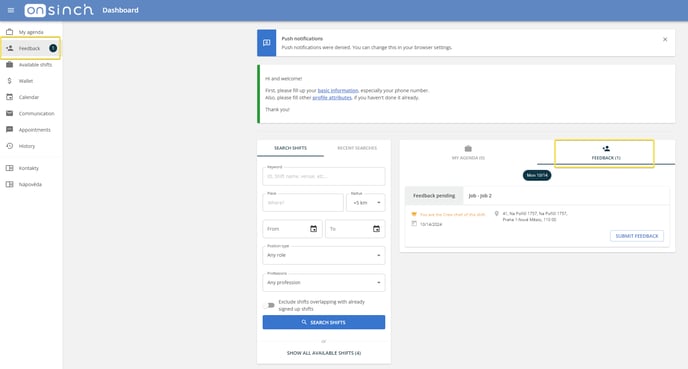The image size is (688, 369).
Task: Click the Appointments chat icon
Action: pyautogui.click(x=10, y=129)
